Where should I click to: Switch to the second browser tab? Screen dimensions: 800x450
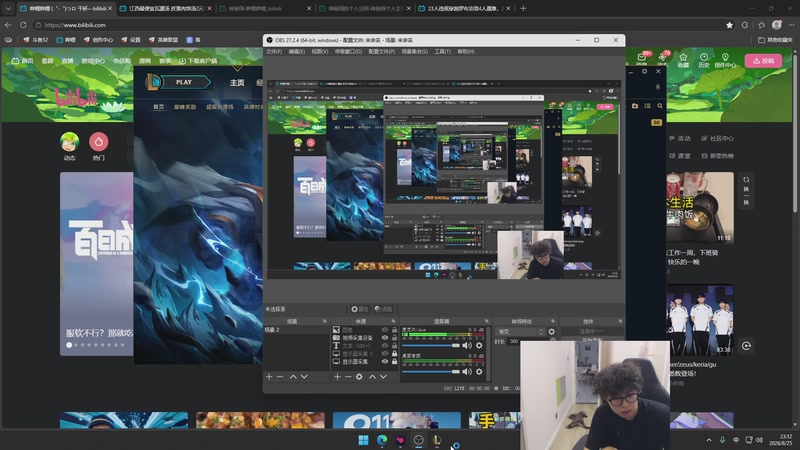click(165, 9)
